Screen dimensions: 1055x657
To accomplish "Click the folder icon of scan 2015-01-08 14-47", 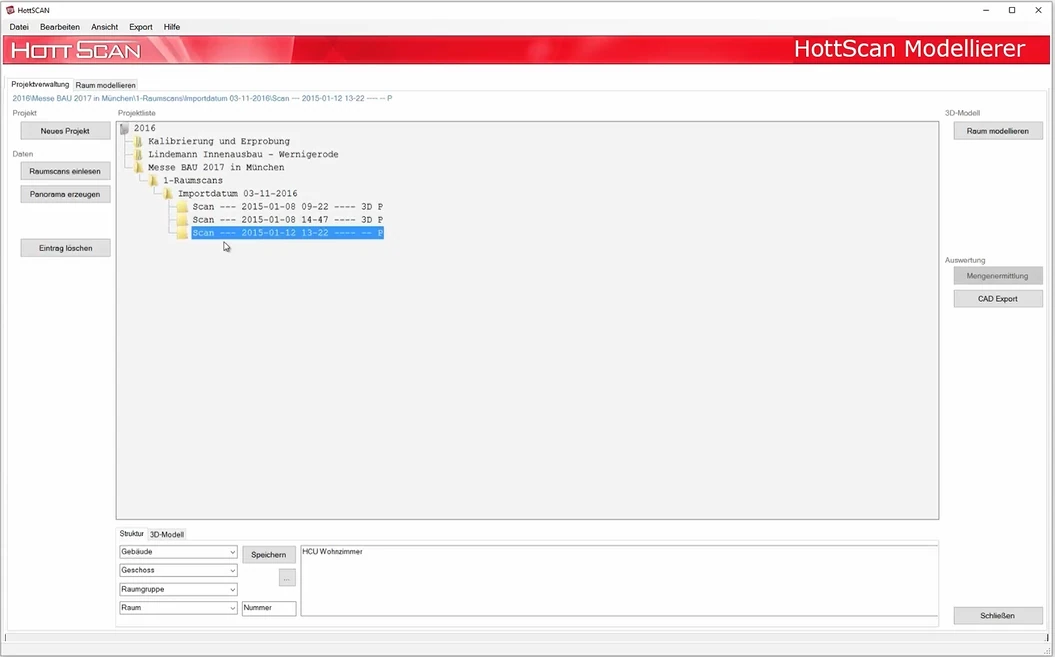I will (182, 219).
